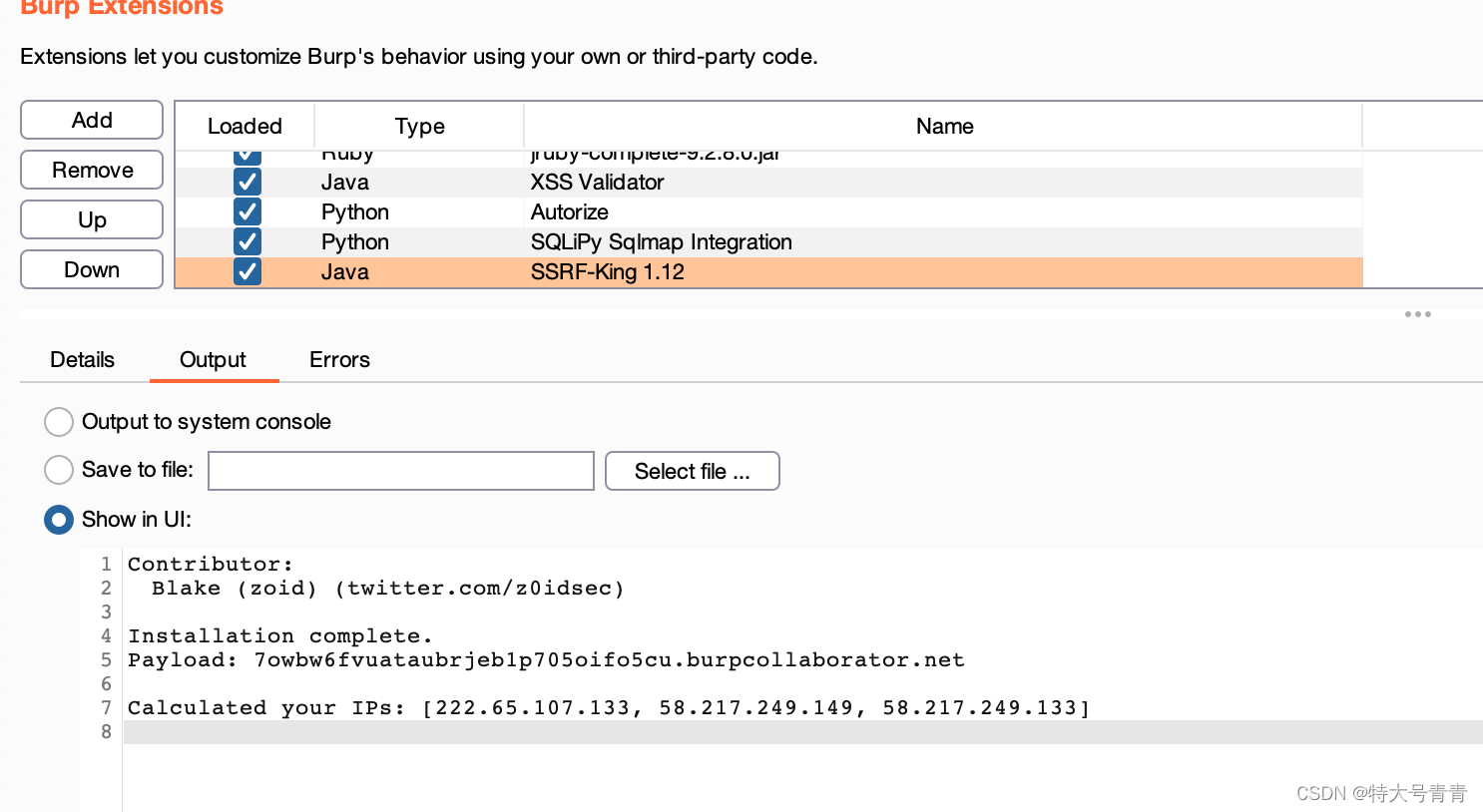Switch to the Output tab

tap(214, 360)
